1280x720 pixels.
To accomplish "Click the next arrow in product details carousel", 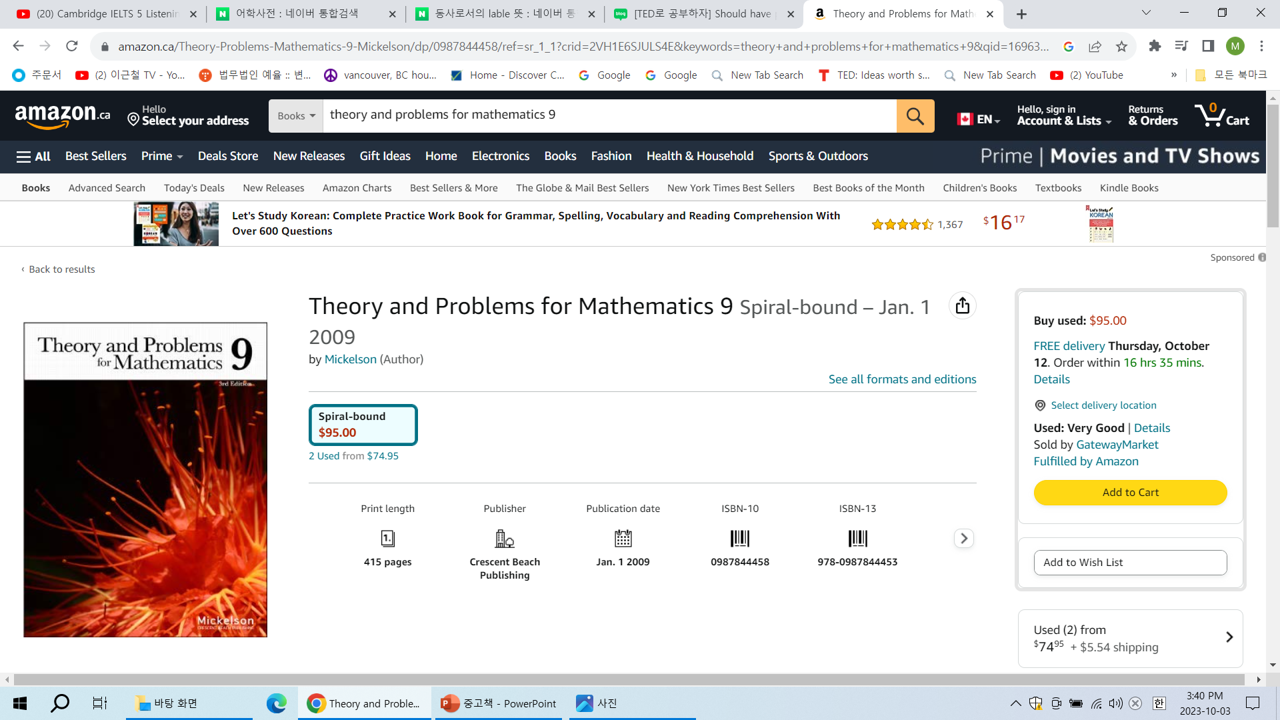I will pyautogui.click(x=964, y=538).
